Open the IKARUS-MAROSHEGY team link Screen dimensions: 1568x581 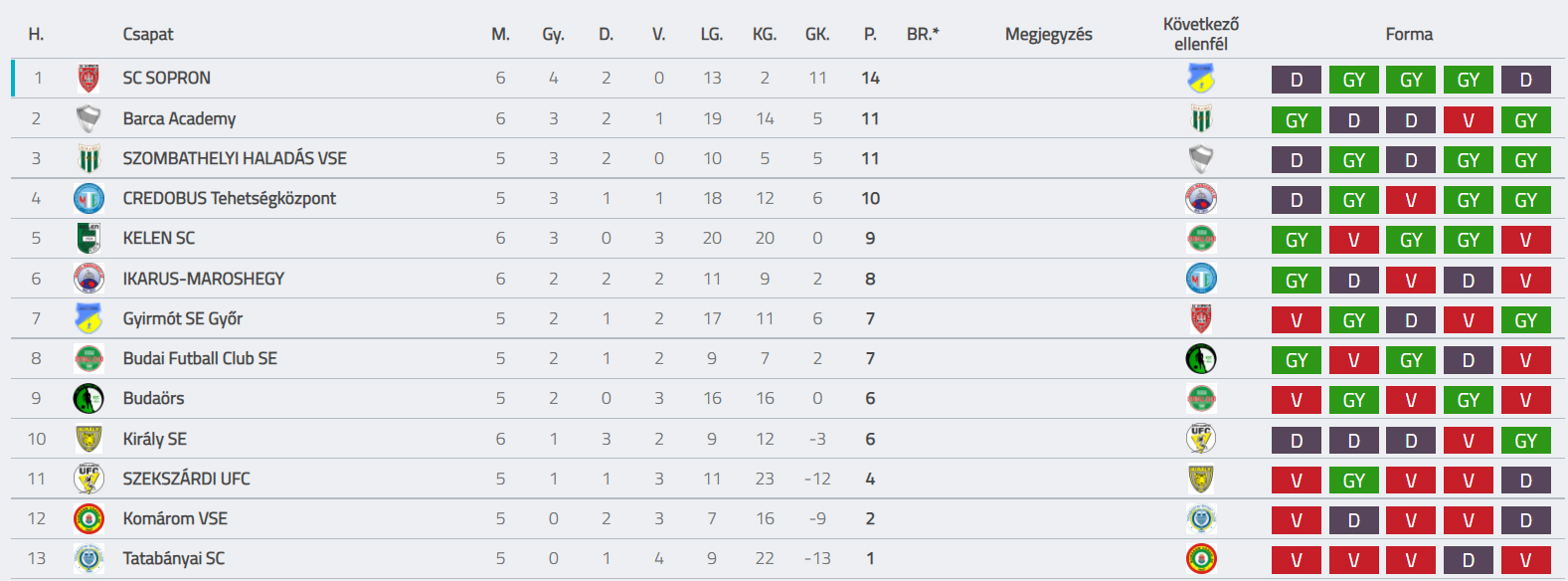click(x=204, y=279)
